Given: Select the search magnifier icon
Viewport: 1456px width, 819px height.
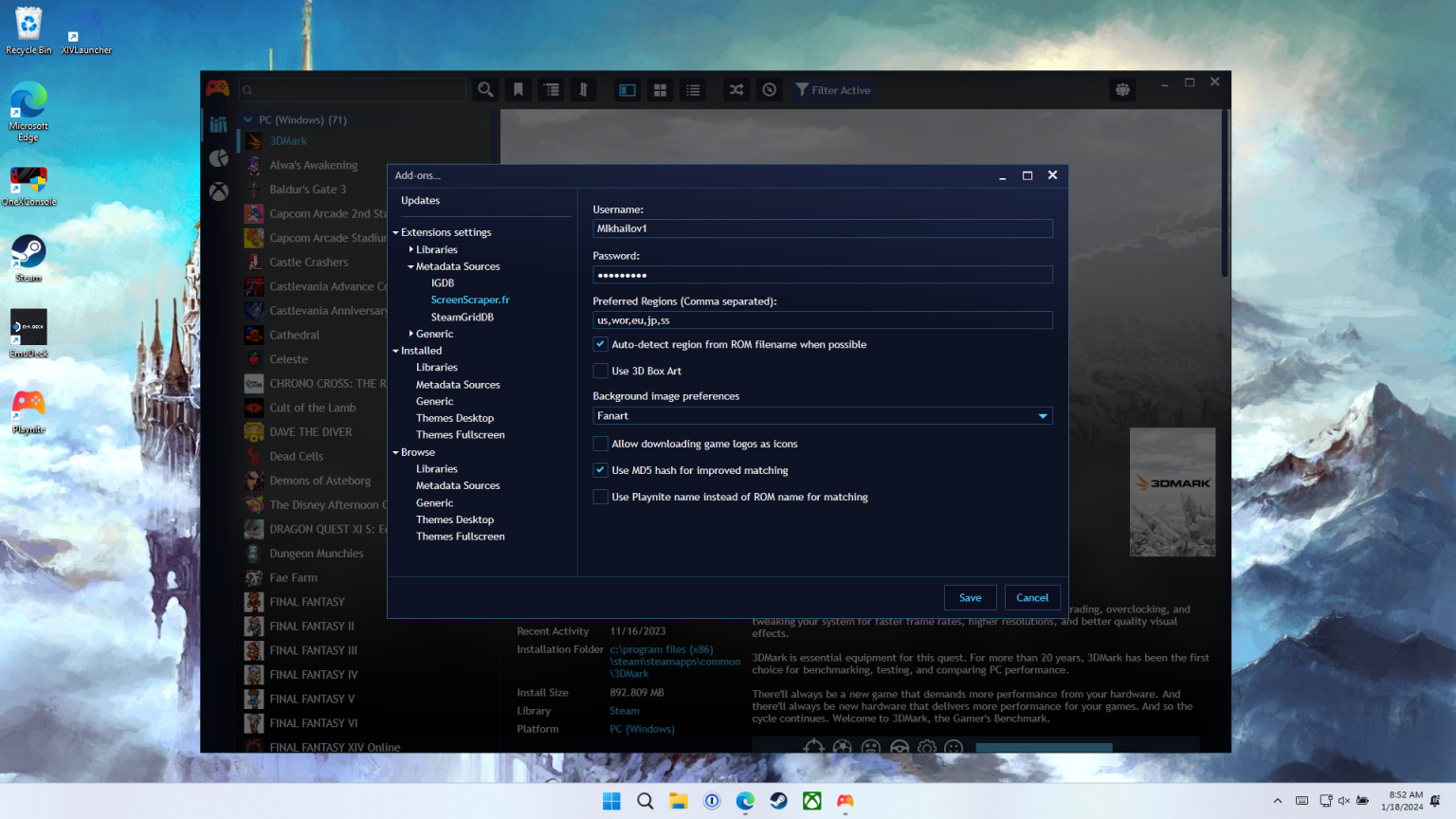Looking at the screenshot, I should tap(484, 89).
